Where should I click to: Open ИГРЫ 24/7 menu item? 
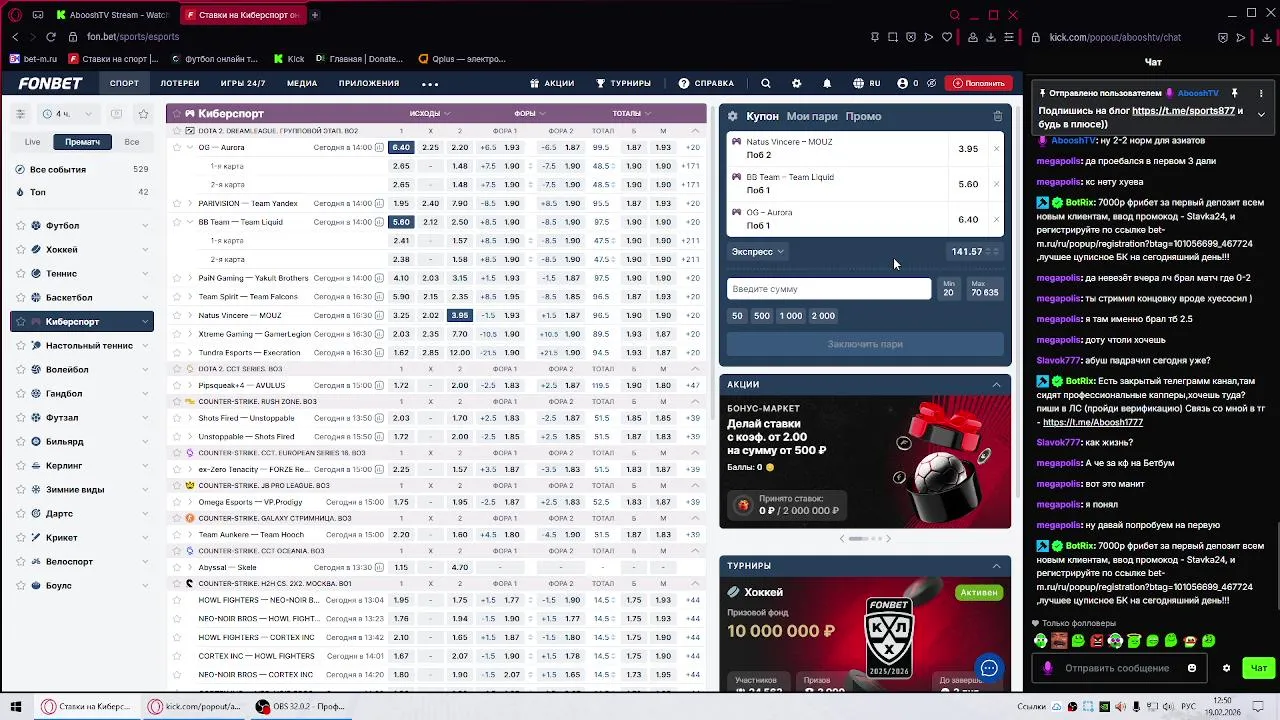tap(243, 83)
